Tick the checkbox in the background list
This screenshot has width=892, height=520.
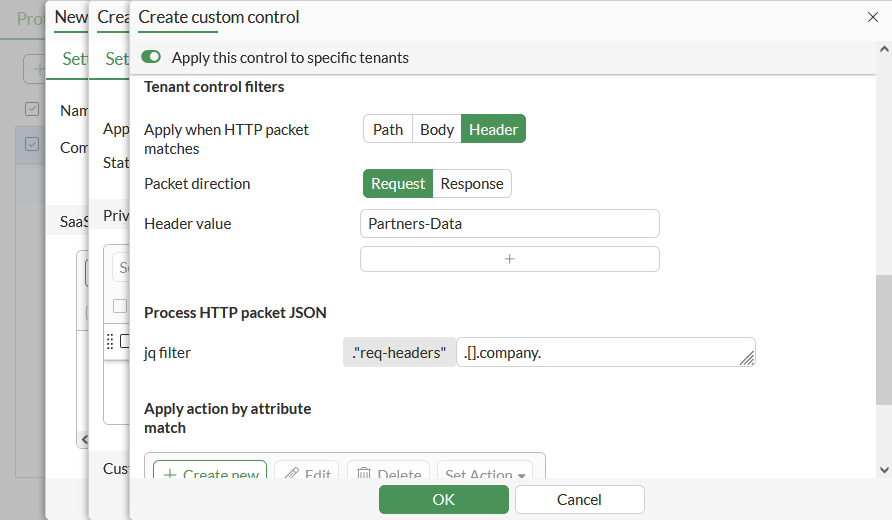tap(32, 108)
